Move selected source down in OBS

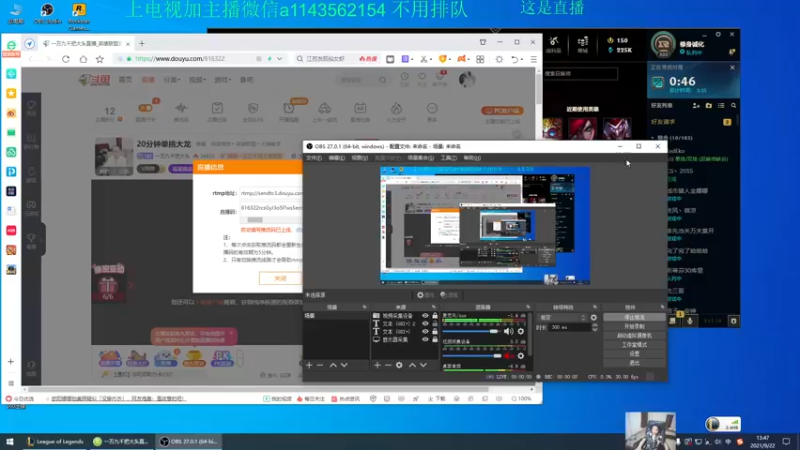click(x=423, y=365)
